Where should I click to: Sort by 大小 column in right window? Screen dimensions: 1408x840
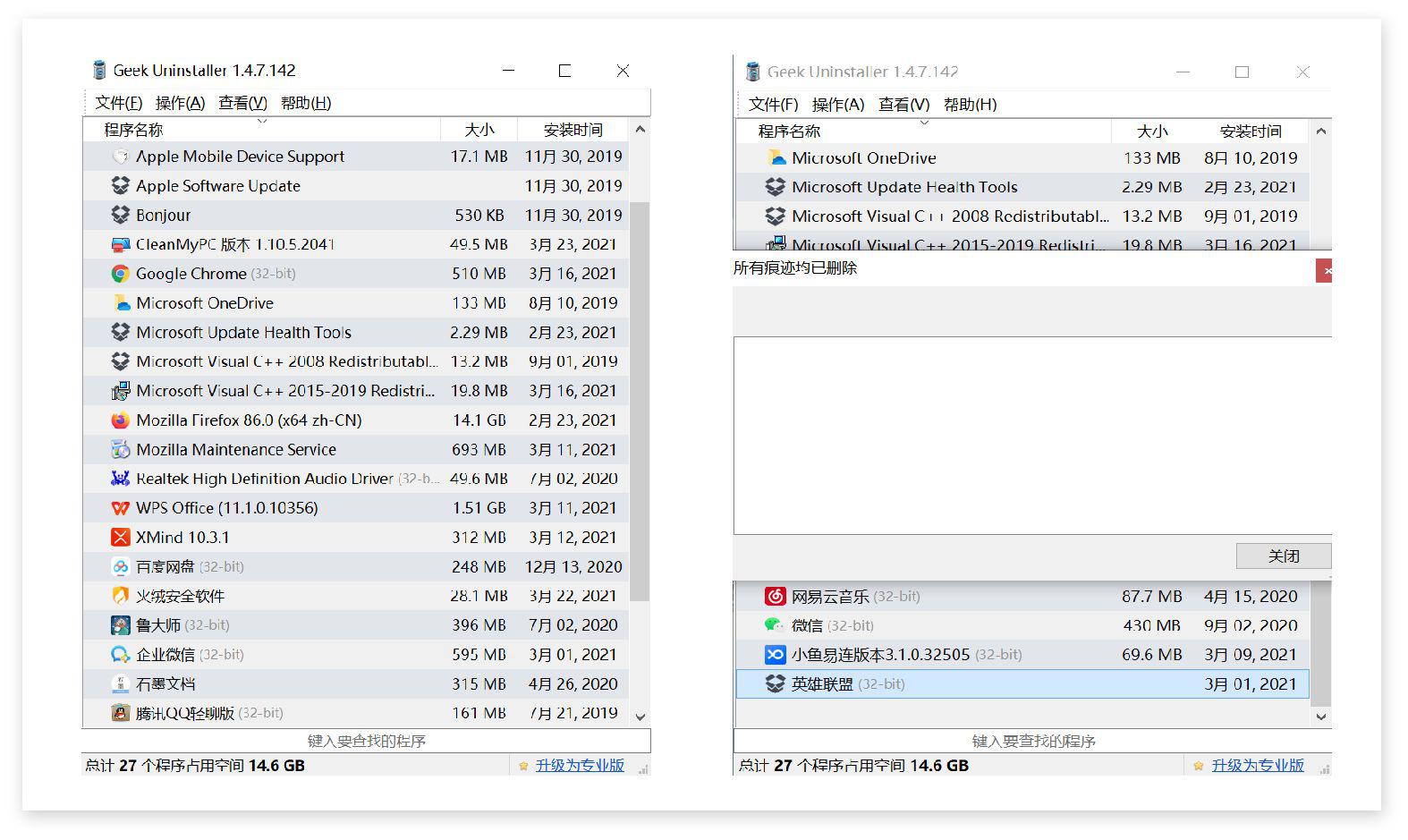tap(1152, 132)
